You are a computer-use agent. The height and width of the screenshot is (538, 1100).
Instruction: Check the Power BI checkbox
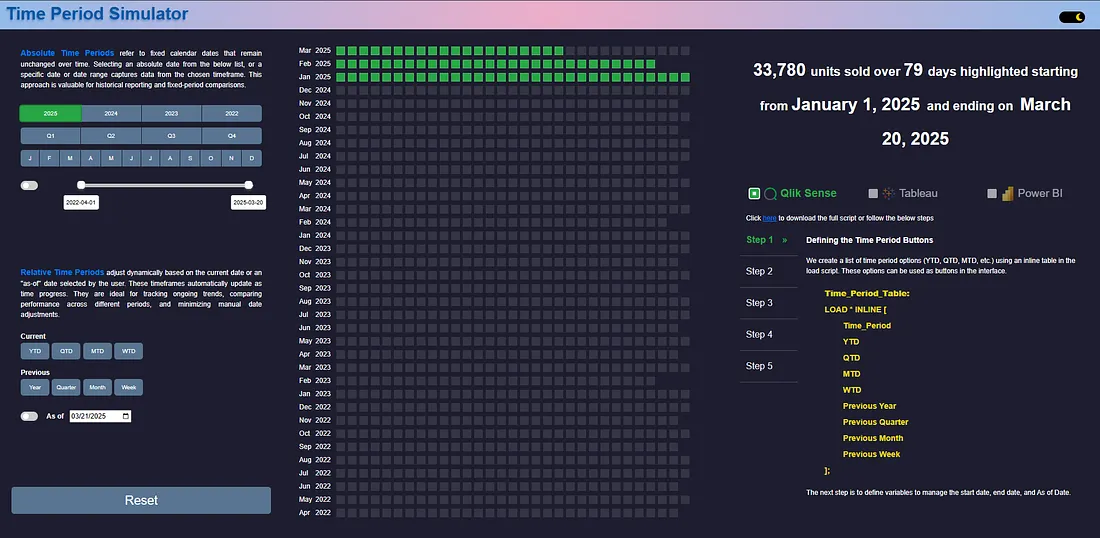click(992, 193)
